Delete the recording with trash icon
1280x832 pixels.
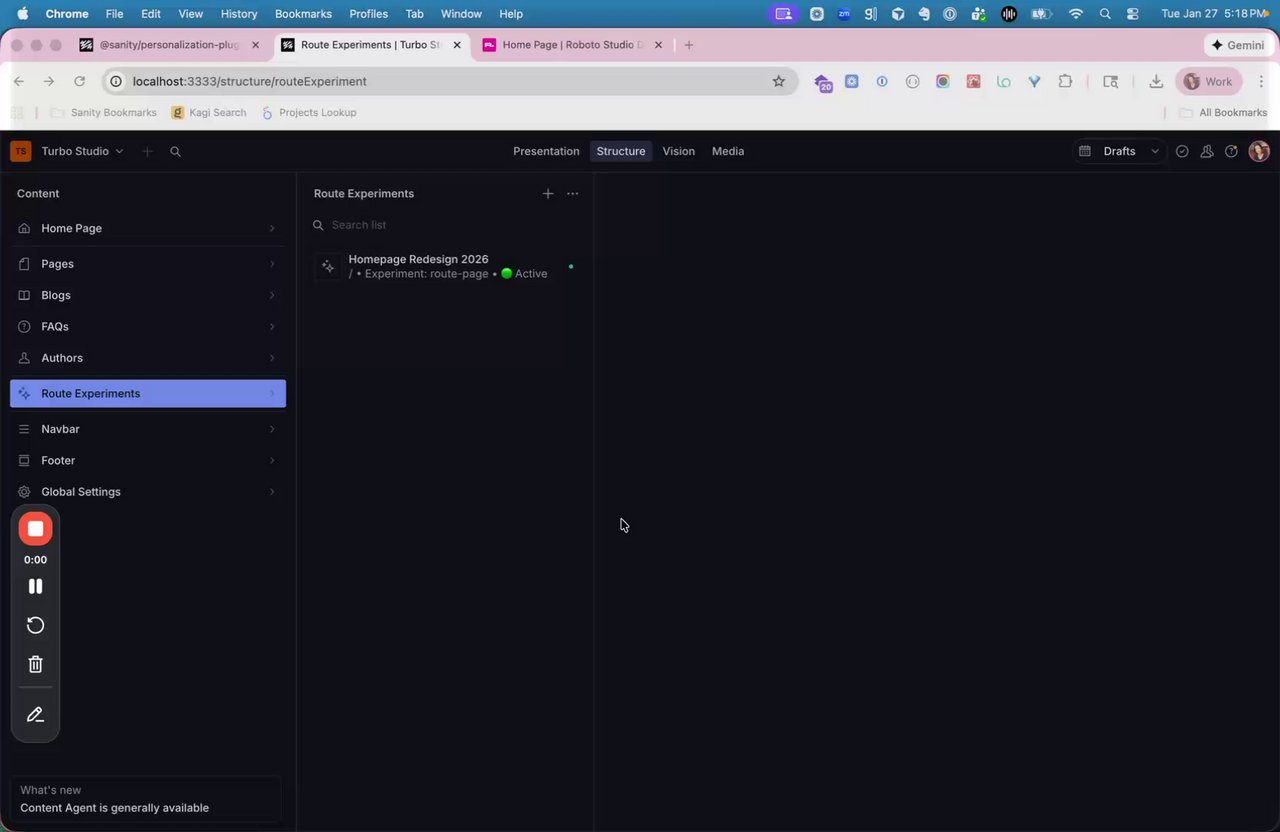35,664
